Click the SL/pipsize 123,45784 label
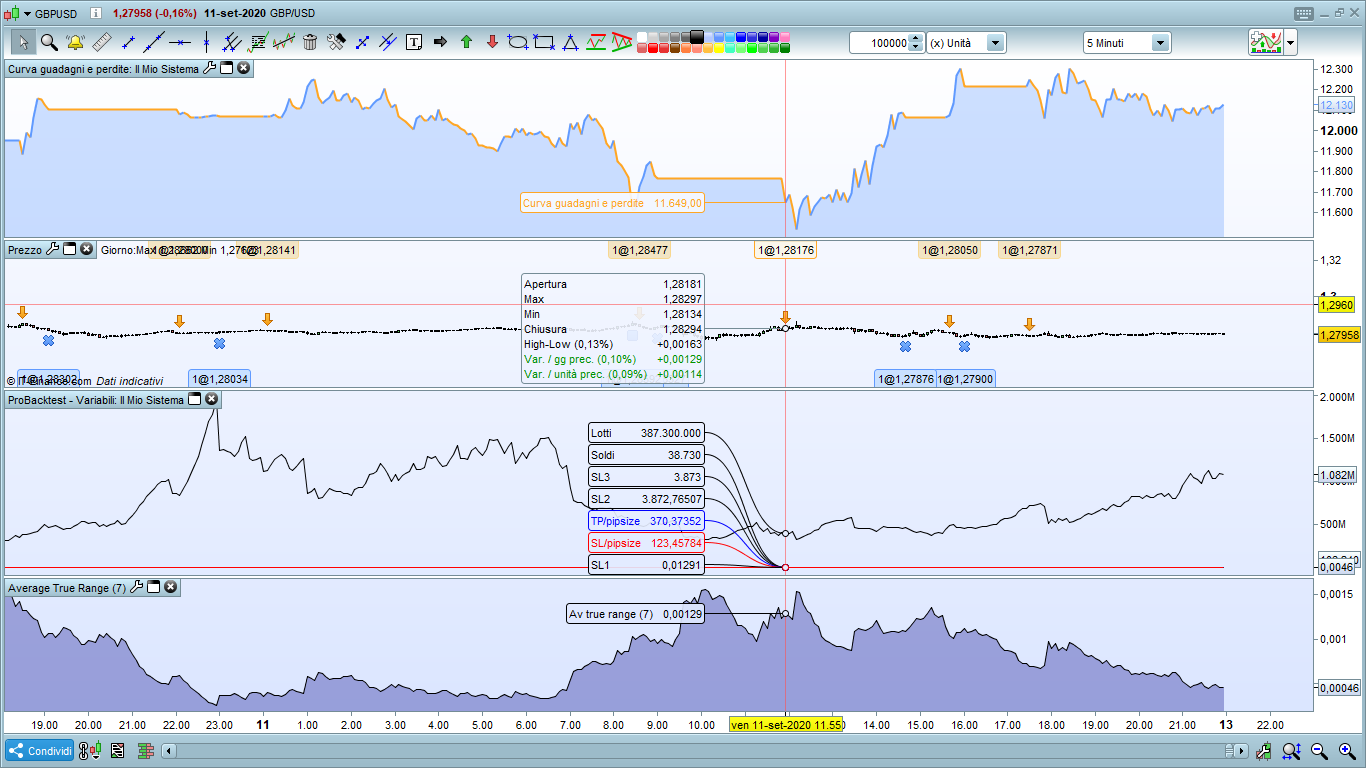The height and width of the screenshot is (768, 1366). click(646, 543)
